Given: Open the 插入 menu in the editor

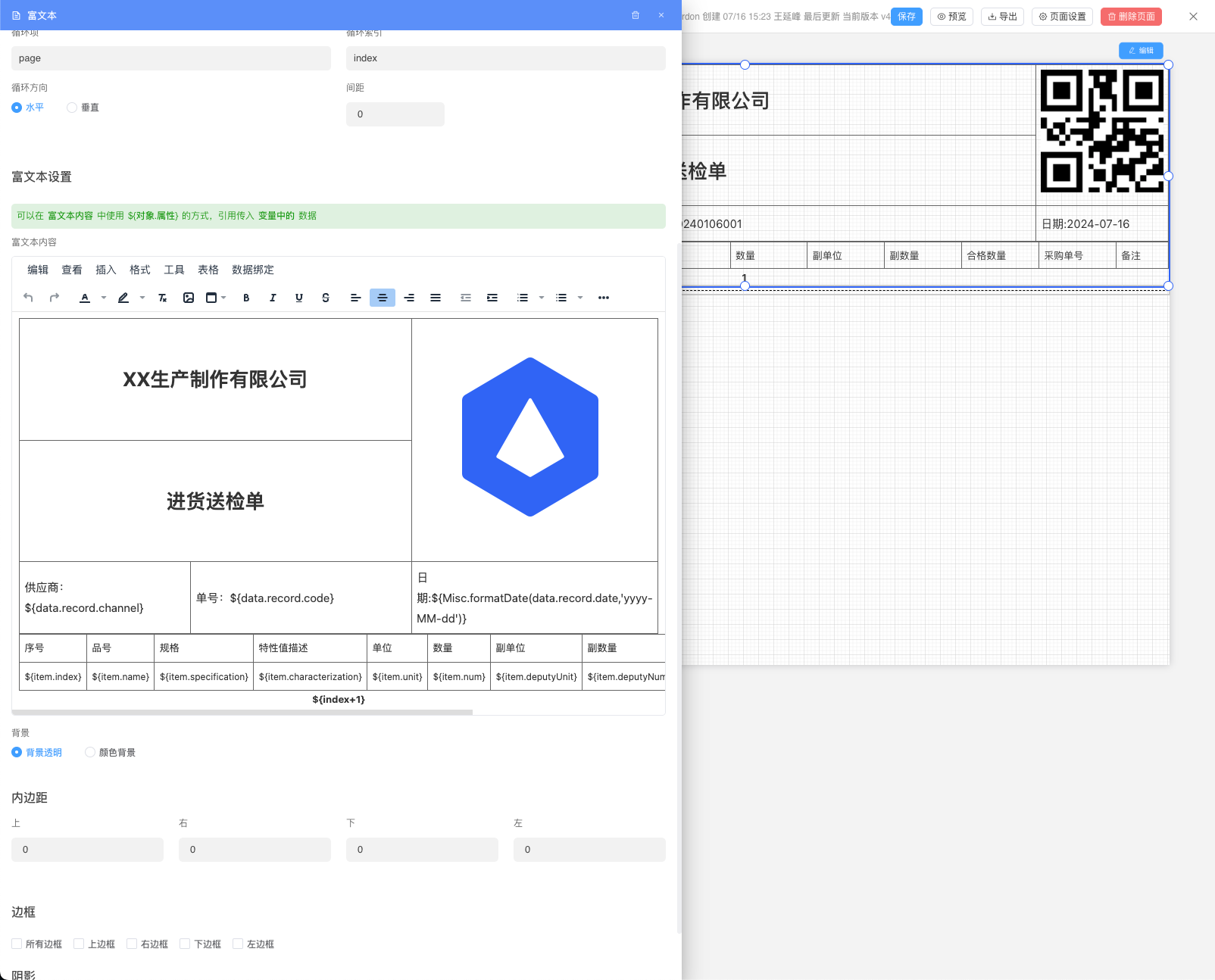Looking at the screenshot, I should pos(105,269).
